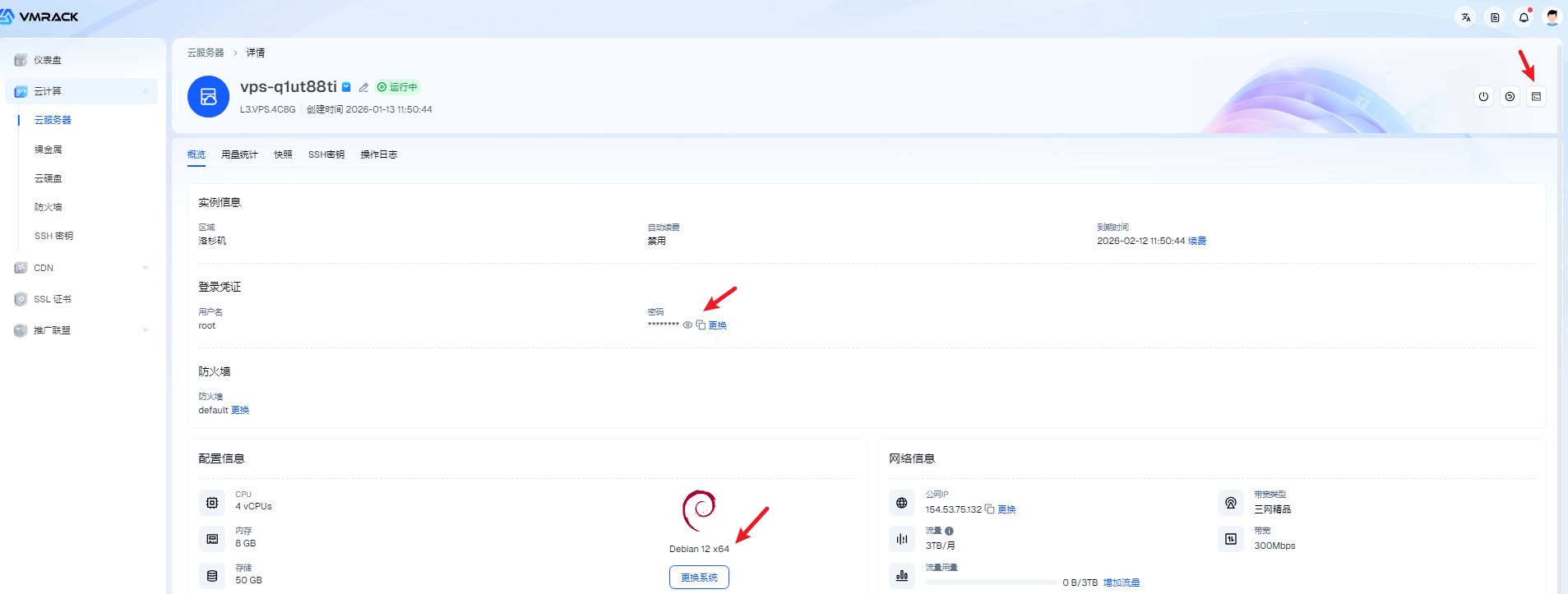Image resolution: width=1568 pixels, height=594 pixels.
Task: Open the documentation icon in header
Action: click(1495, 17)
